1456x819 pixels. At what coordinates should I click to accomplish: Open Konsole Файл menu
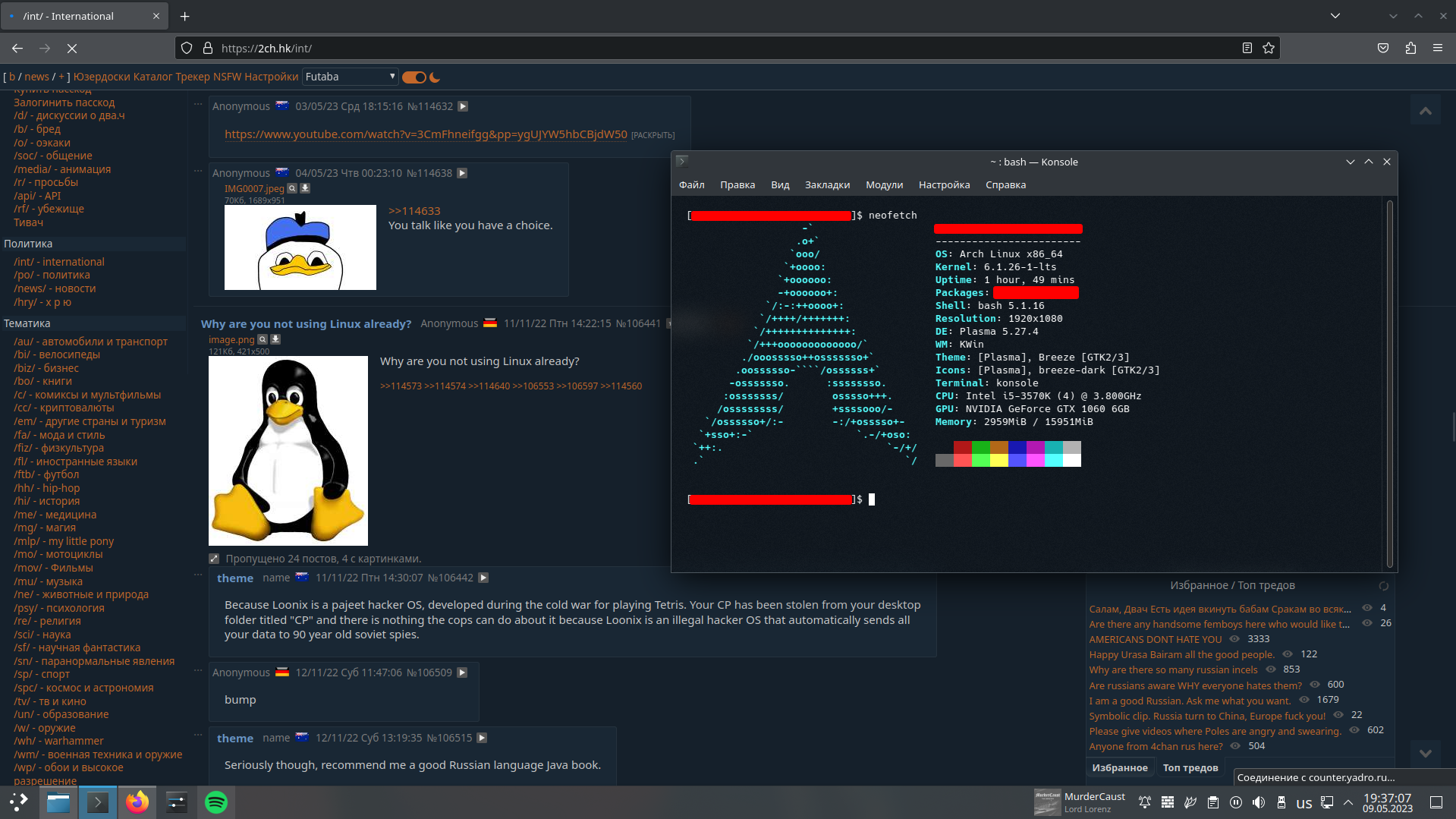692,185
